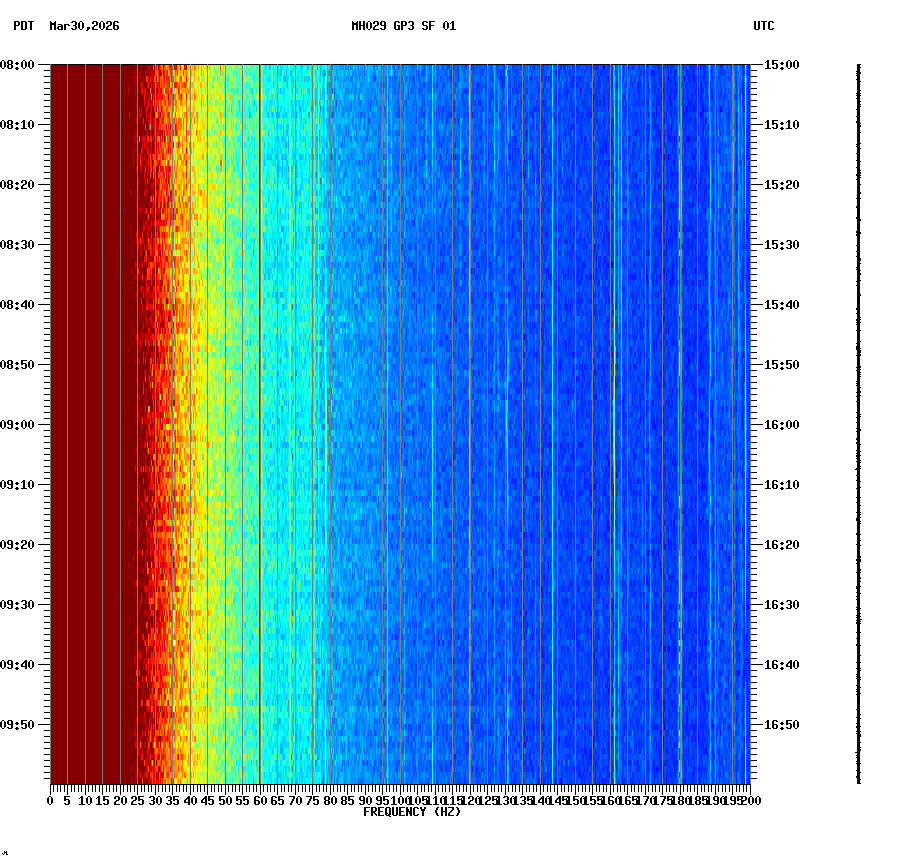Select the 0 Hz frequency tick label
The width and height of the screenshot is (902, 864).
tap(47, 800)
